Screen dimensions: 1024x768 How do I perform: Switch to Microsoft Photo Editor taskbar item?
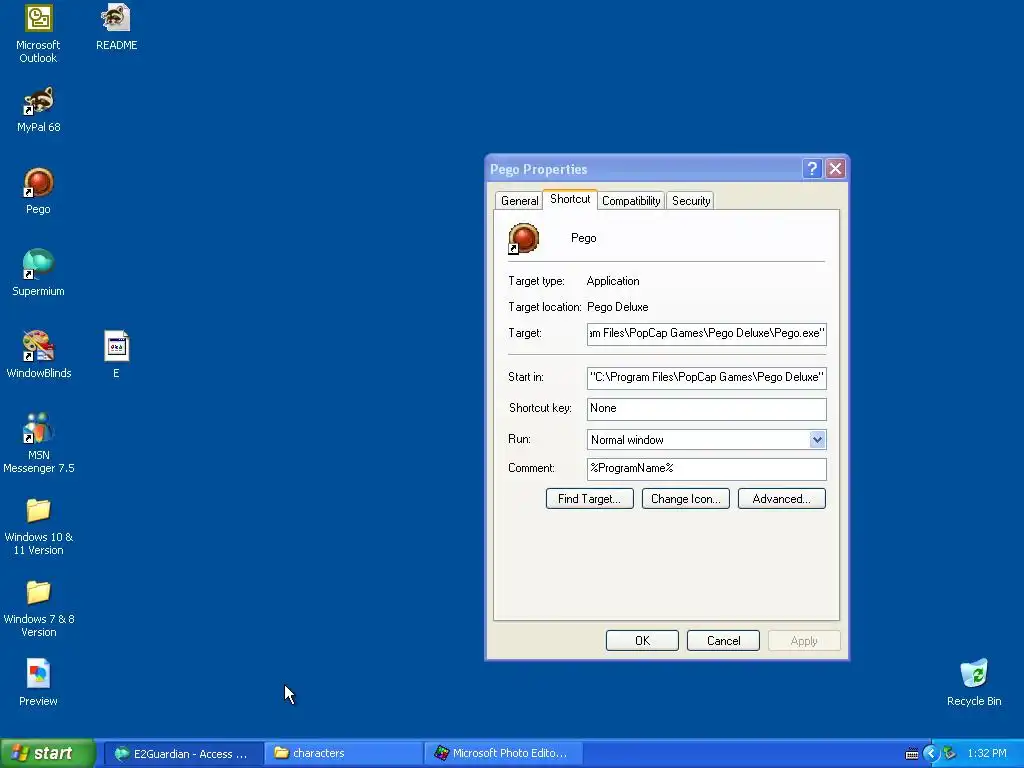tap(504, 754)
